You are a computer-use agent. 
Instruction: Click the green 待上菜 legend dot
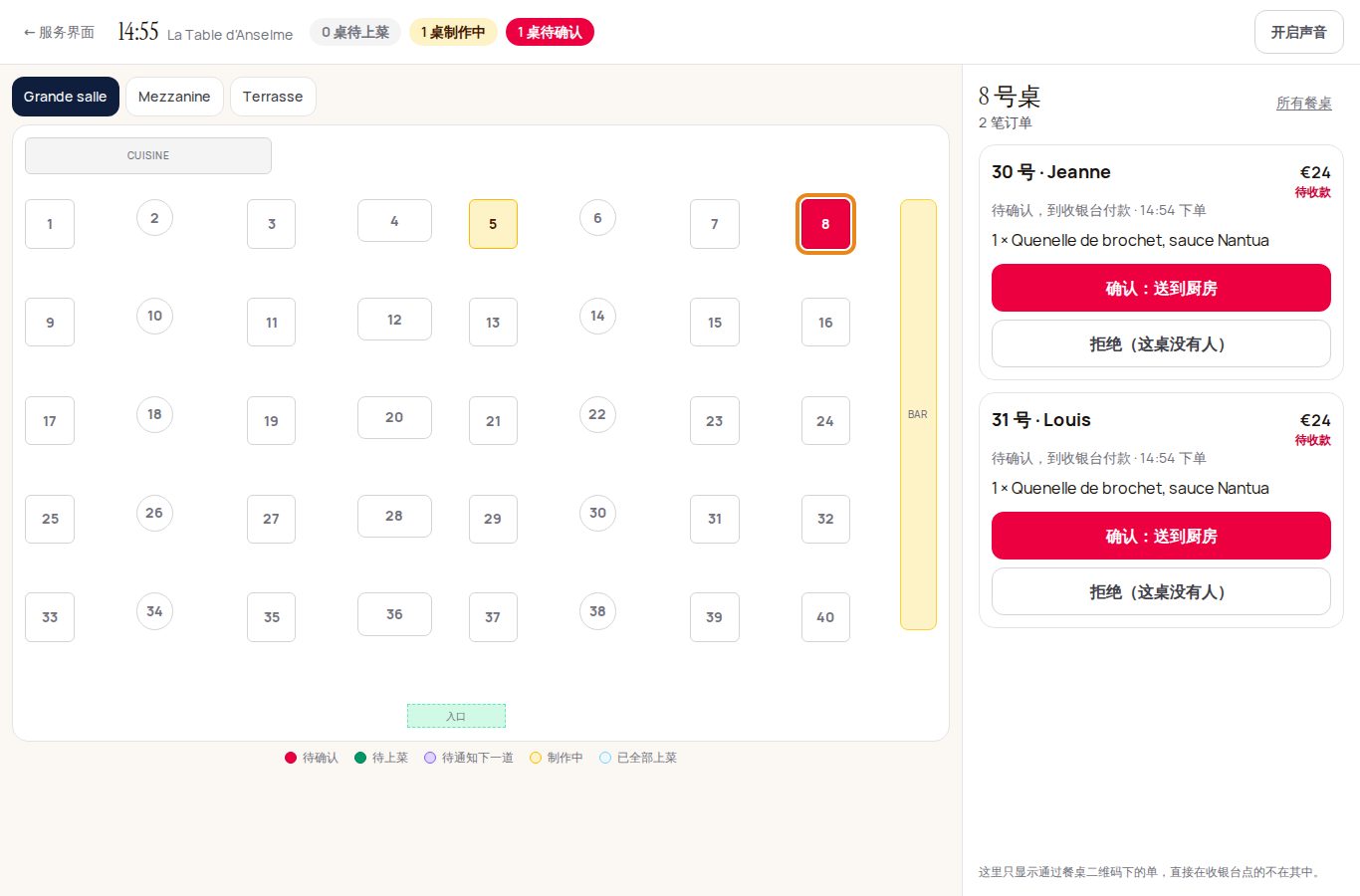[x=360, y=758]
